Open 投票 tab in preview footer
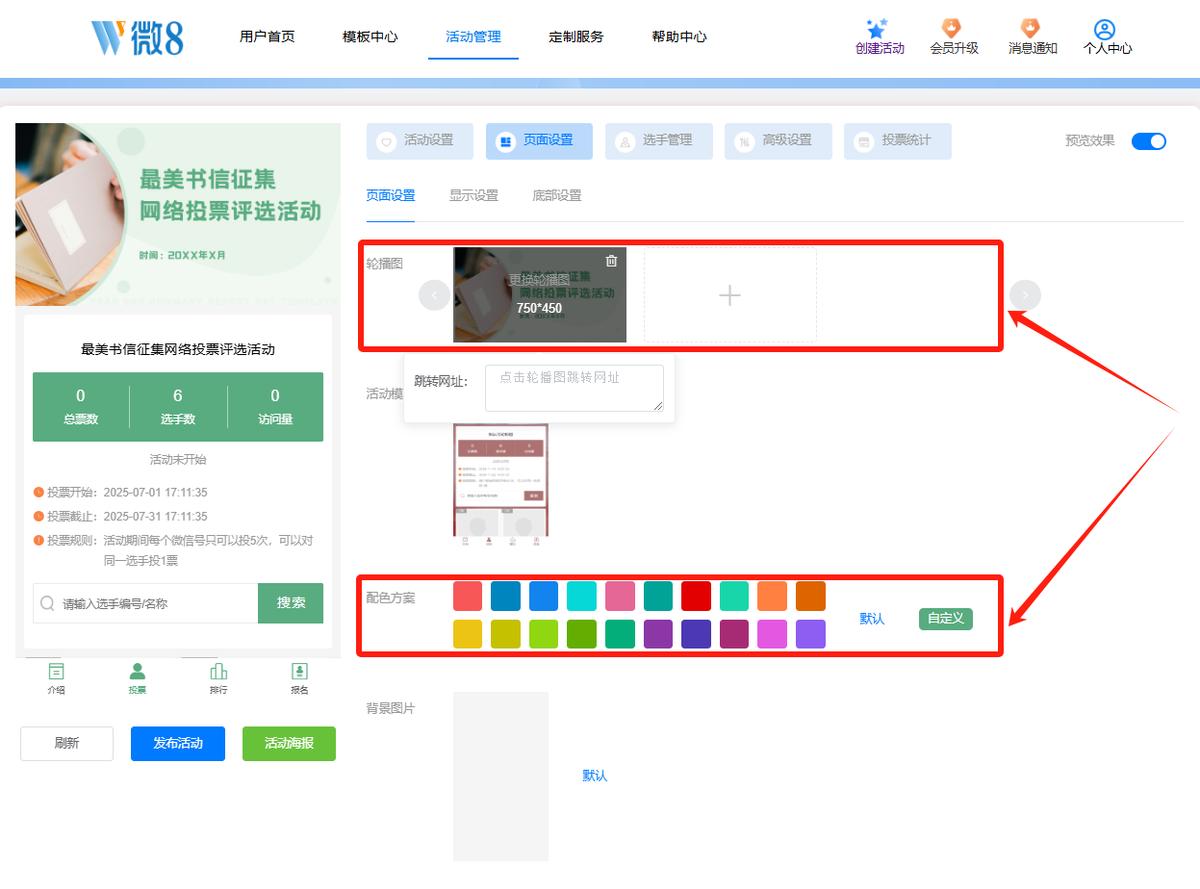Screen dimensions: 1200x889 (x=137, y=678)
